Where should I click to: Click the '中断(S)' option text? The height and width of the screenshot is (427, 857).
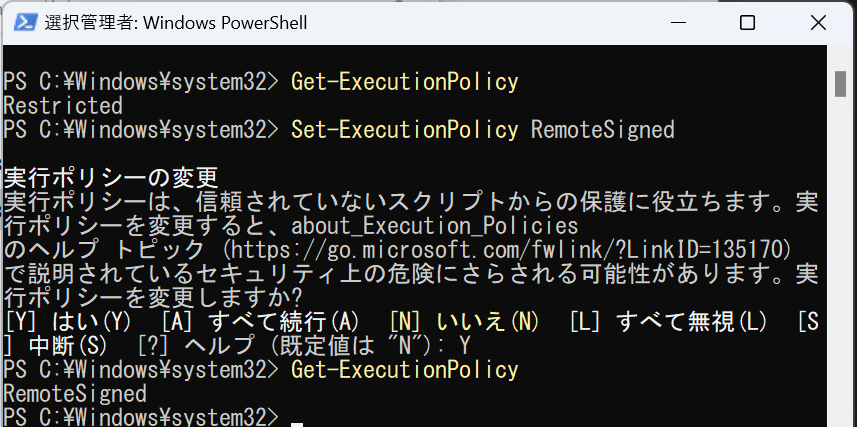tap(69, 347)
